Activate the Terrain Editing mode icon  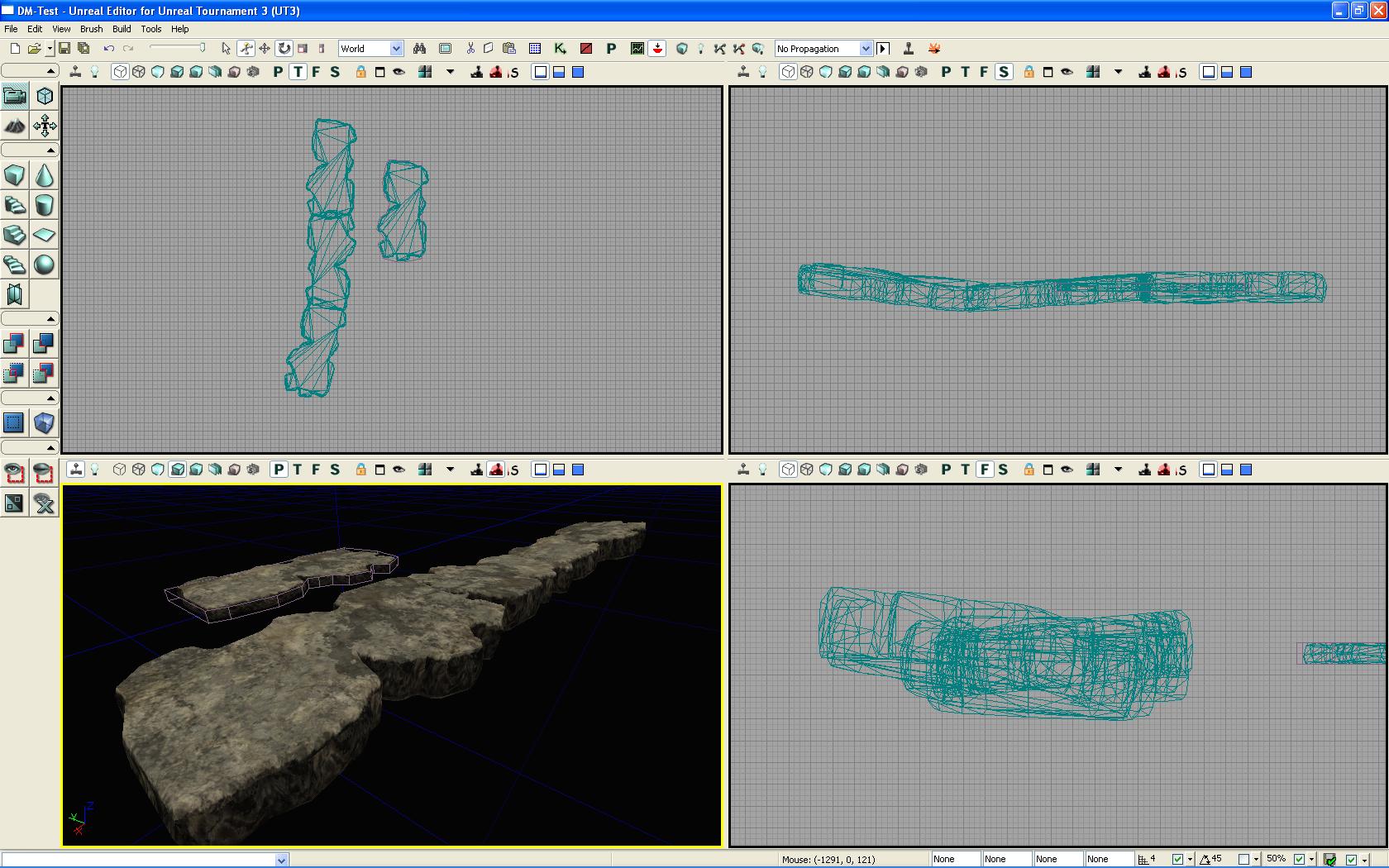15,126
